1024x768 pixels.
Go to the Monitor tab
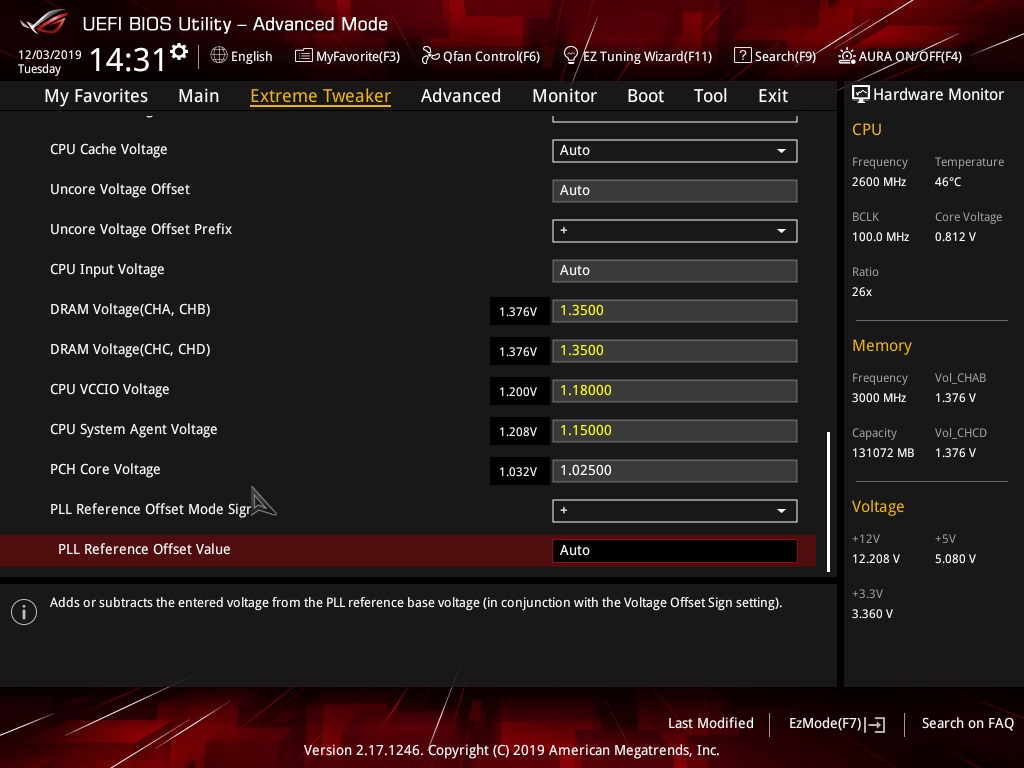pyautogui.click(x=564, y=96)
